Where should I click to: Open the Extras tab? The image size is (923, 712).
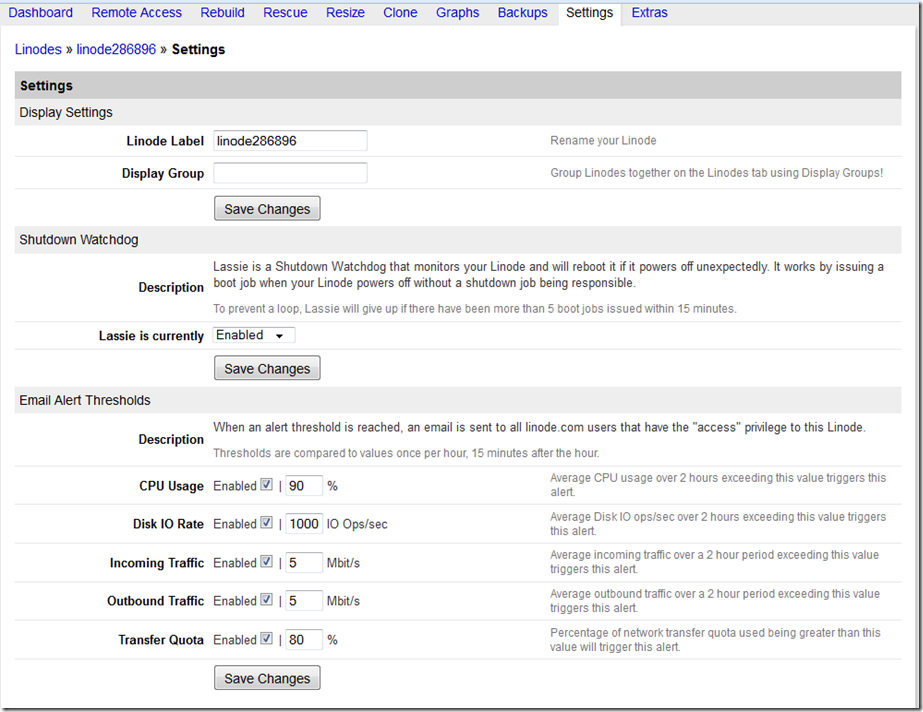650,12
